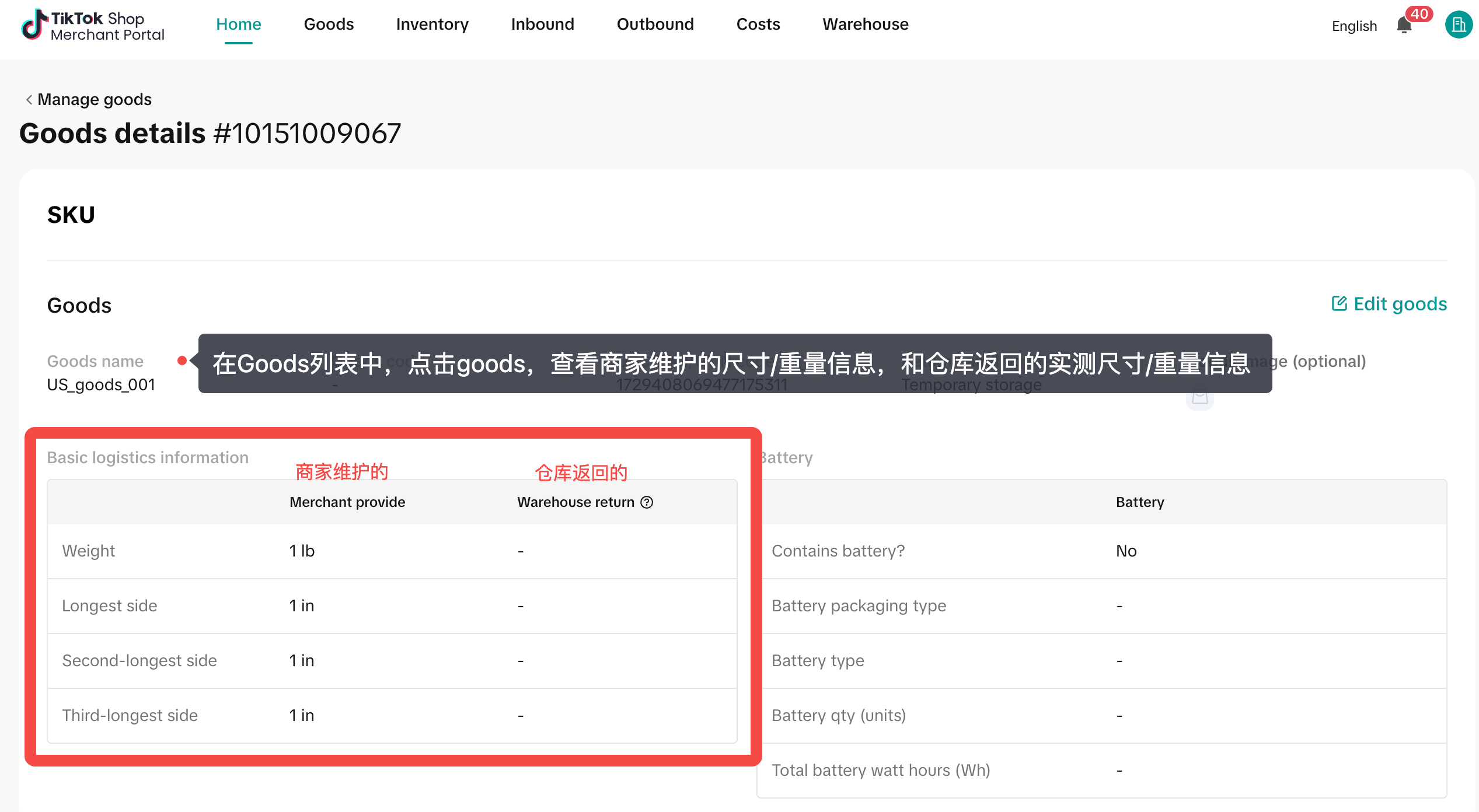1479x812 pixels.
Task: Click the teal account avatar icon
Action: 1458,25
